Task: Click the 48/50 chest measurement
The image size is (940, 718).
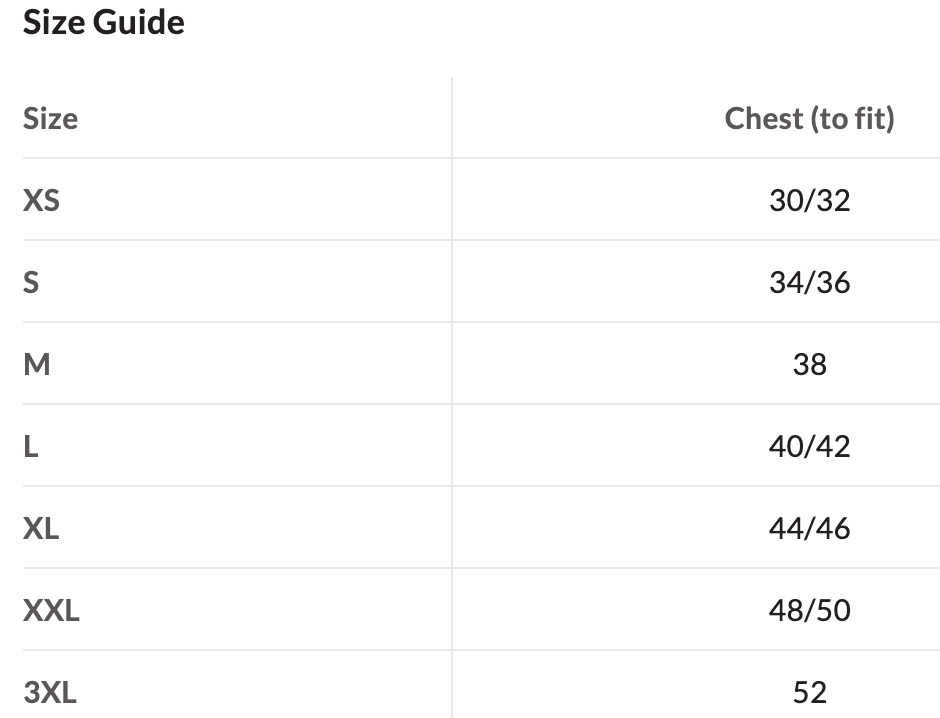Action: point(809,611)
